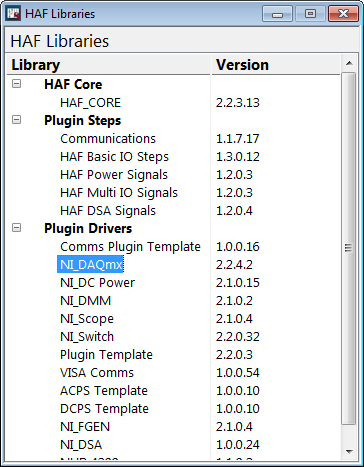Click version 1.0.0.24 cell

[x=238, y=445]
